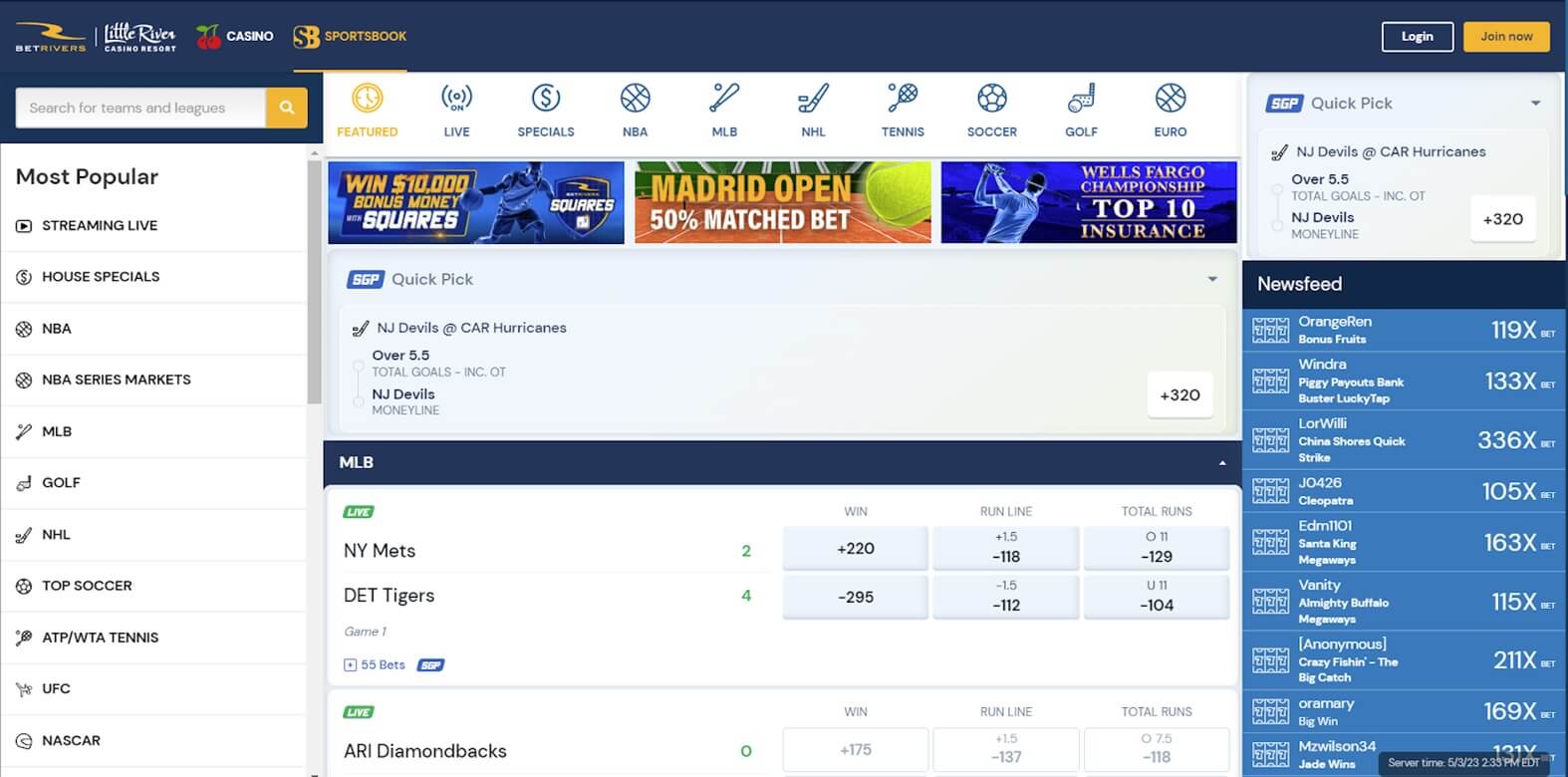Click the NBA Series Markets basketball icon
This screenshot has width=1568, height=777.
[24, 380]
